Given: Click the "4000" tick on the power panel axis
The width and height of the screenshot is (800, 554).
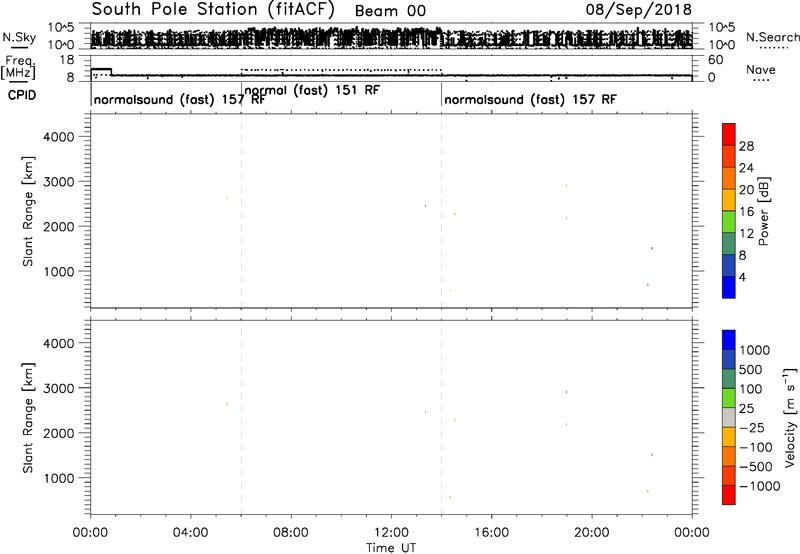Looking at the screenshot, I should (58, 137).
